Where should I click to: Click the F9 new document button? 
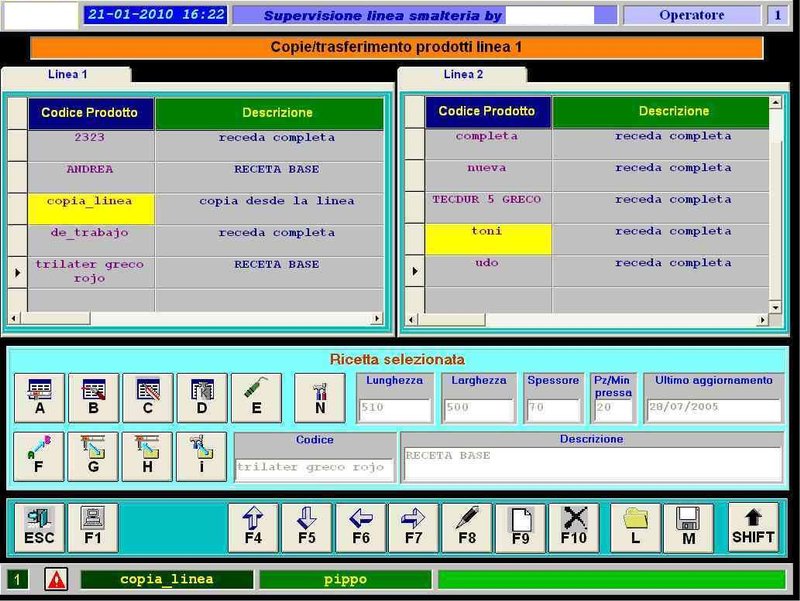pos(520,528)
